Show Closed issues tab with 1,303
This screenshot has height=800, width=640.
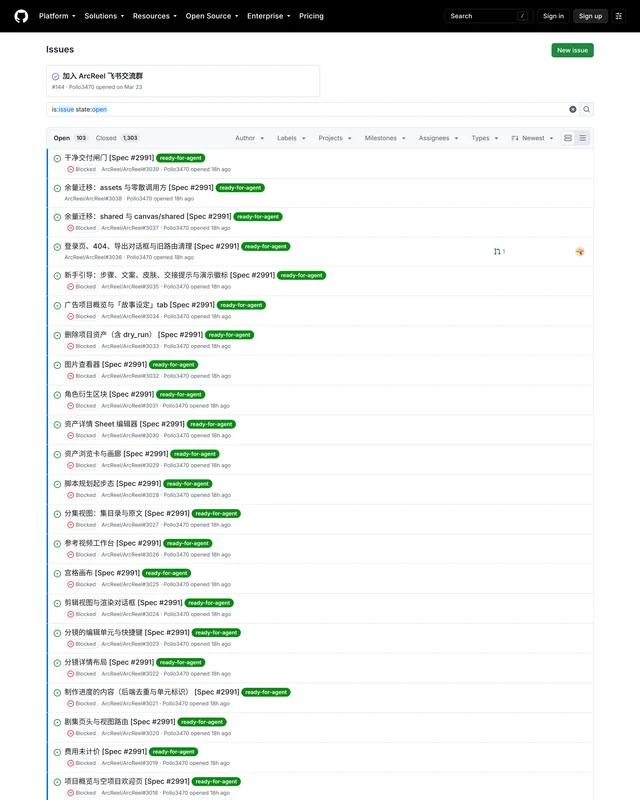click(x=117, y=138)
